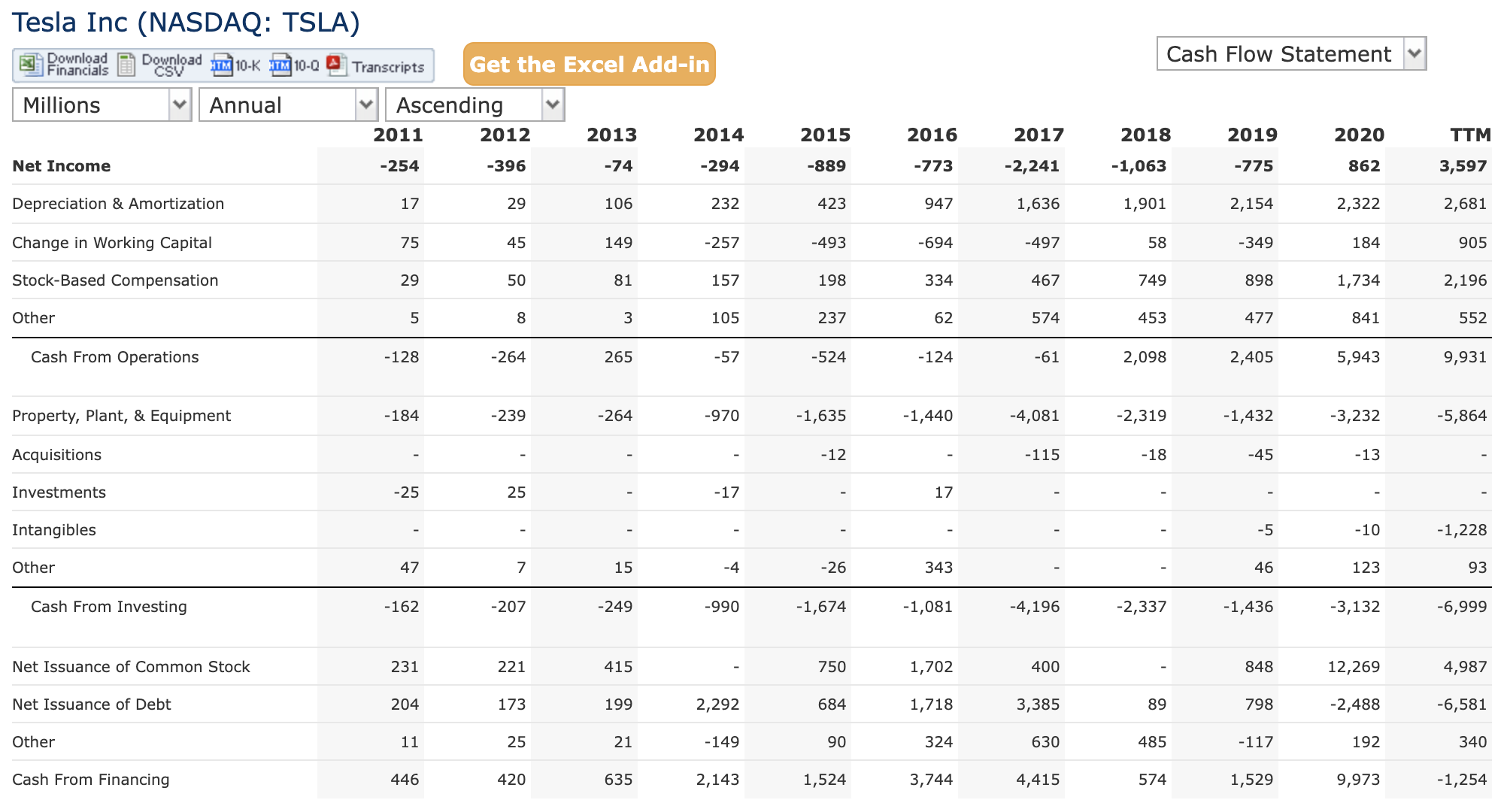Click the Download Financials label
This screenshot has width=1507, height=812.
77,65
